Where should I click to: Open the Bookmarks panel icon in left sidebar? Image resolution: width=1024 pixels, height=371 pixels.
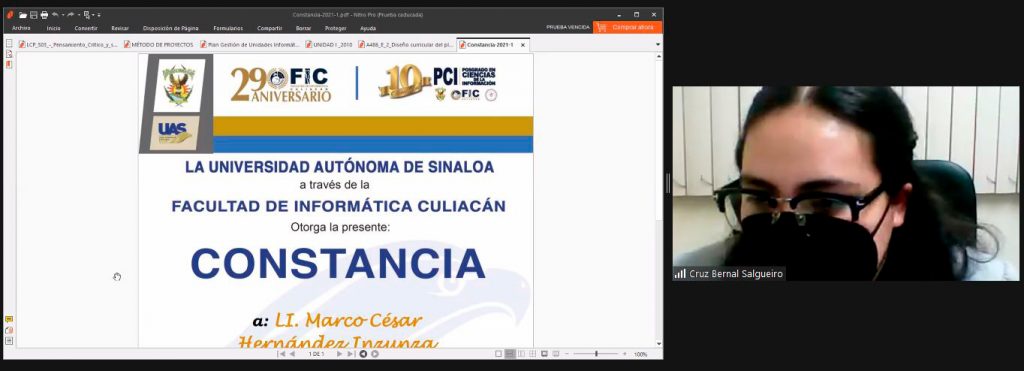(9, 54)
